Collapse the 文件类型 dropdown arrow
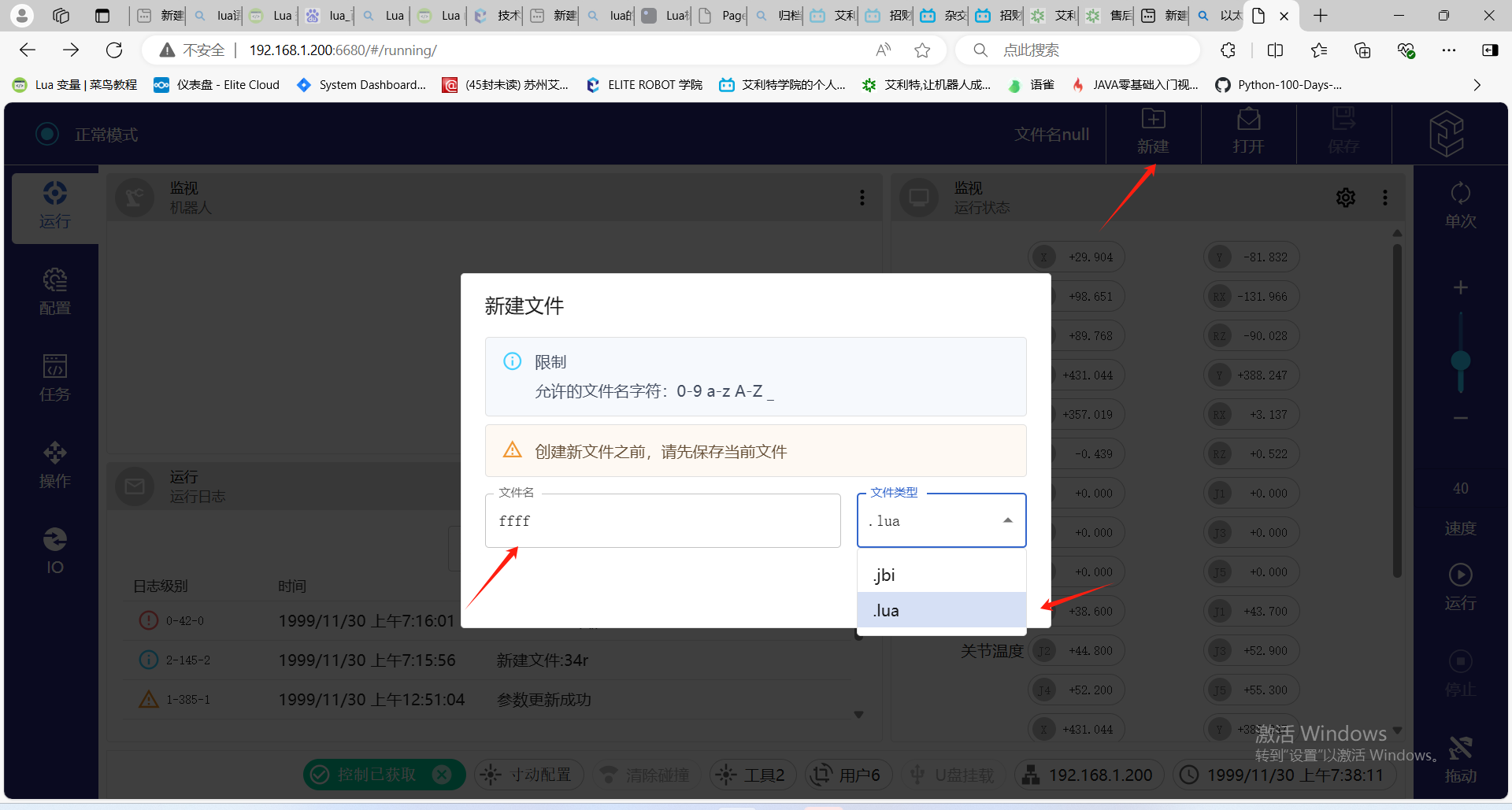Image resolution: width=1512 pixels, height=810 pixels. (x=1007, y=520)
